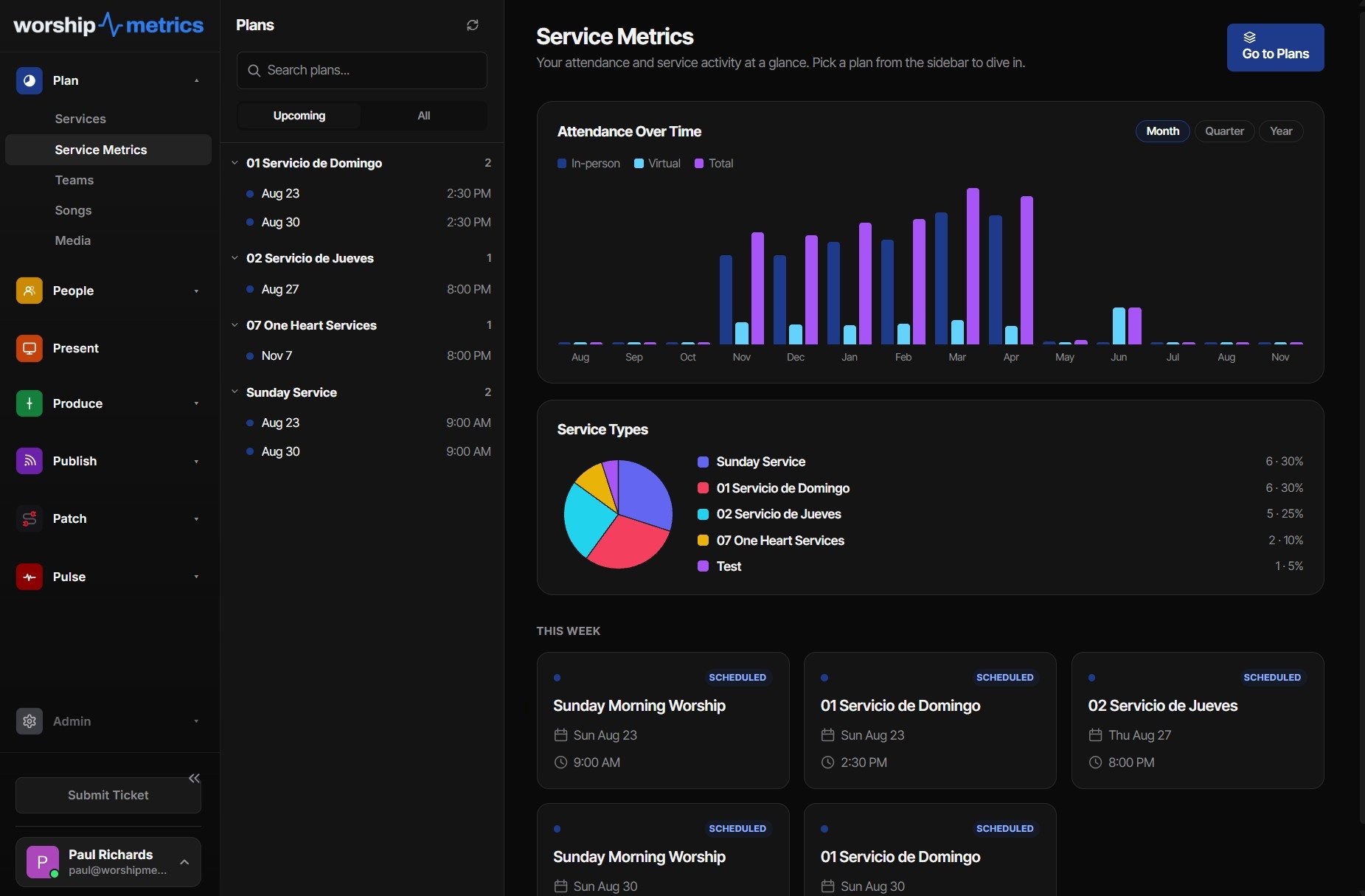Switch attendance chart to Month
This screenshot has height=896, width=1365.
coord(1162,131)
